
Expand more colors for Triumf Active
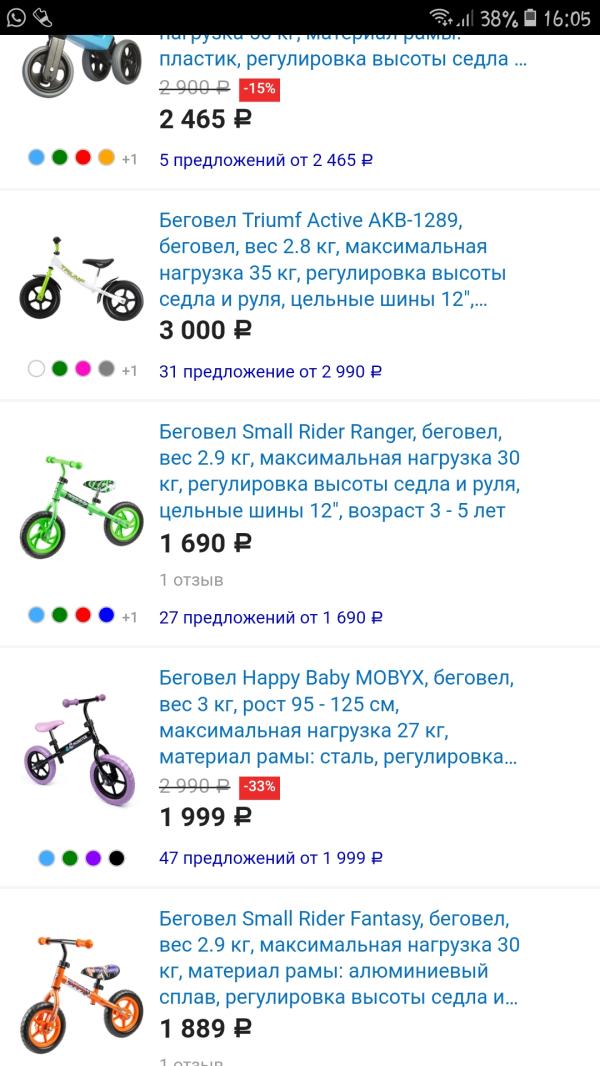tap(129, 370)
